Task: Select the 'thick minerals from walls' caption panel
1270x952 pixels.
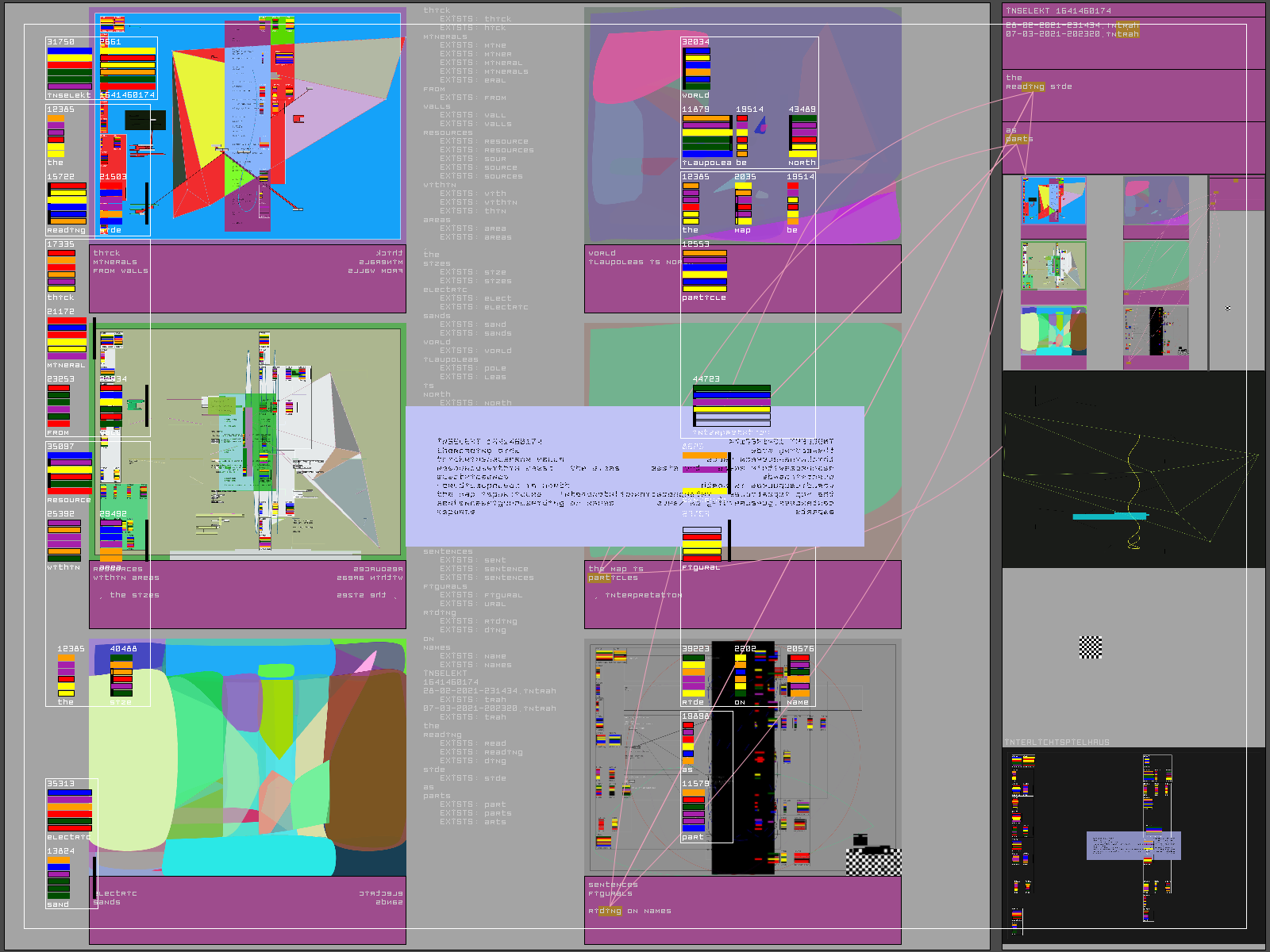Action: tap(248, 278)
